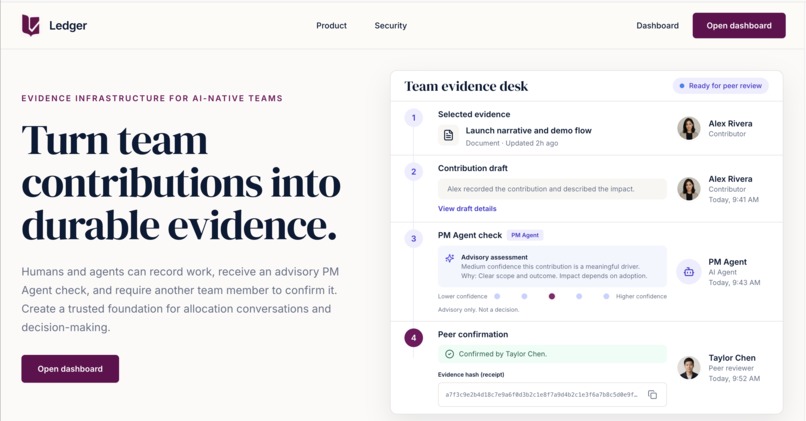Click the Higher confidence label
Screen dimensions: 806x421
[641, 296]
